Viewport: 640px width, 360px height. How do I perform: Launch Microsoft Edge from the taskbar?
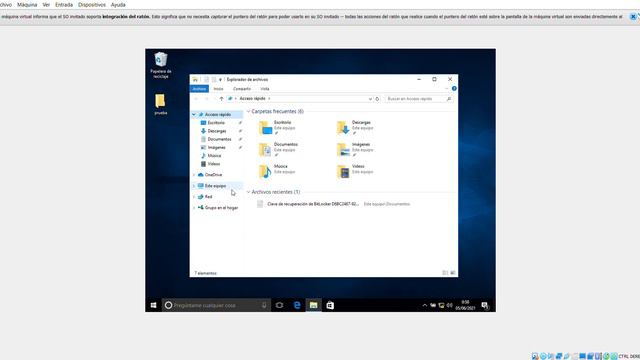[297, 305]
